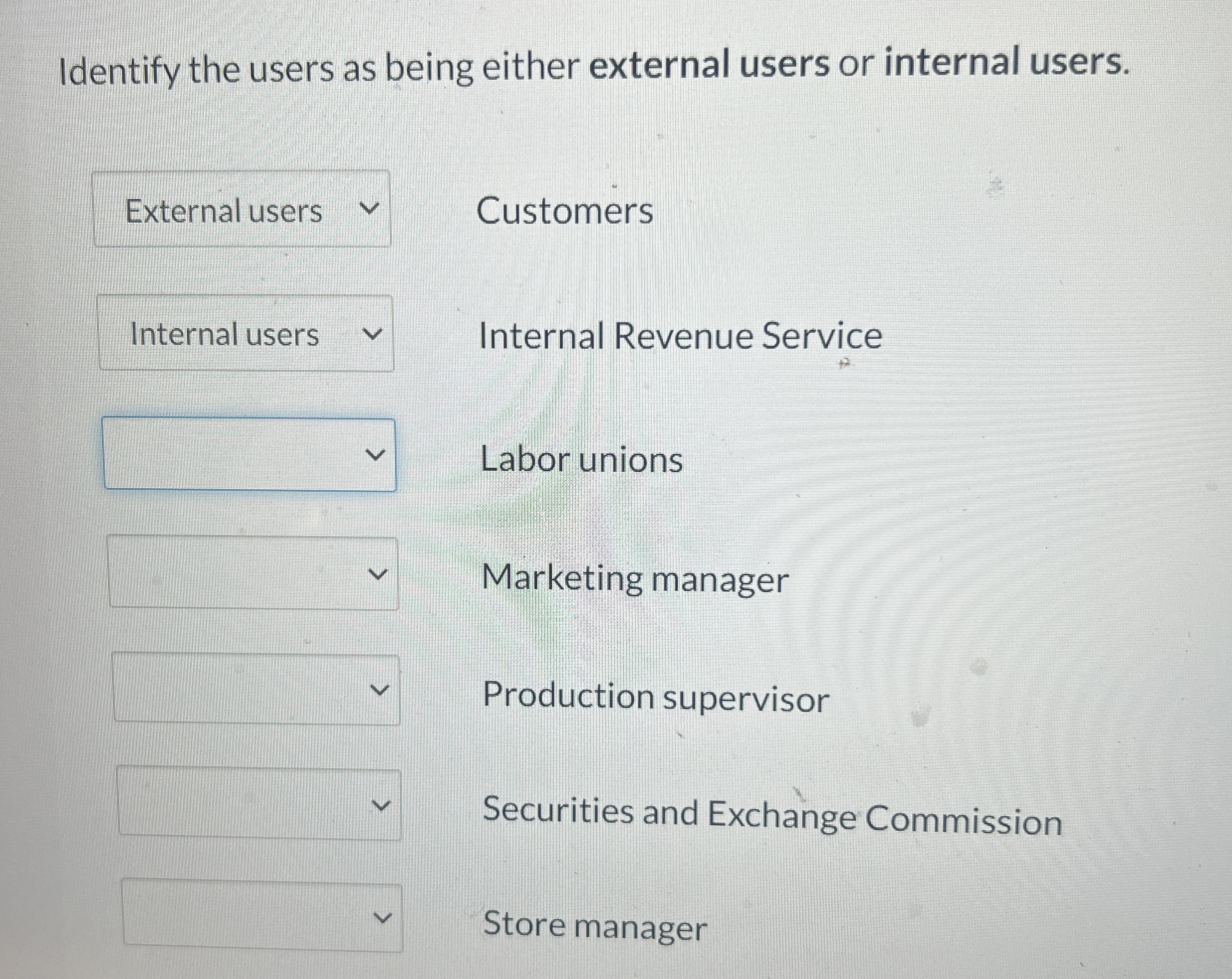Click the Internal Revenue Service label text
This screenshot has width=1232, height=979.
pyautogui.click(x=680, y=336)
